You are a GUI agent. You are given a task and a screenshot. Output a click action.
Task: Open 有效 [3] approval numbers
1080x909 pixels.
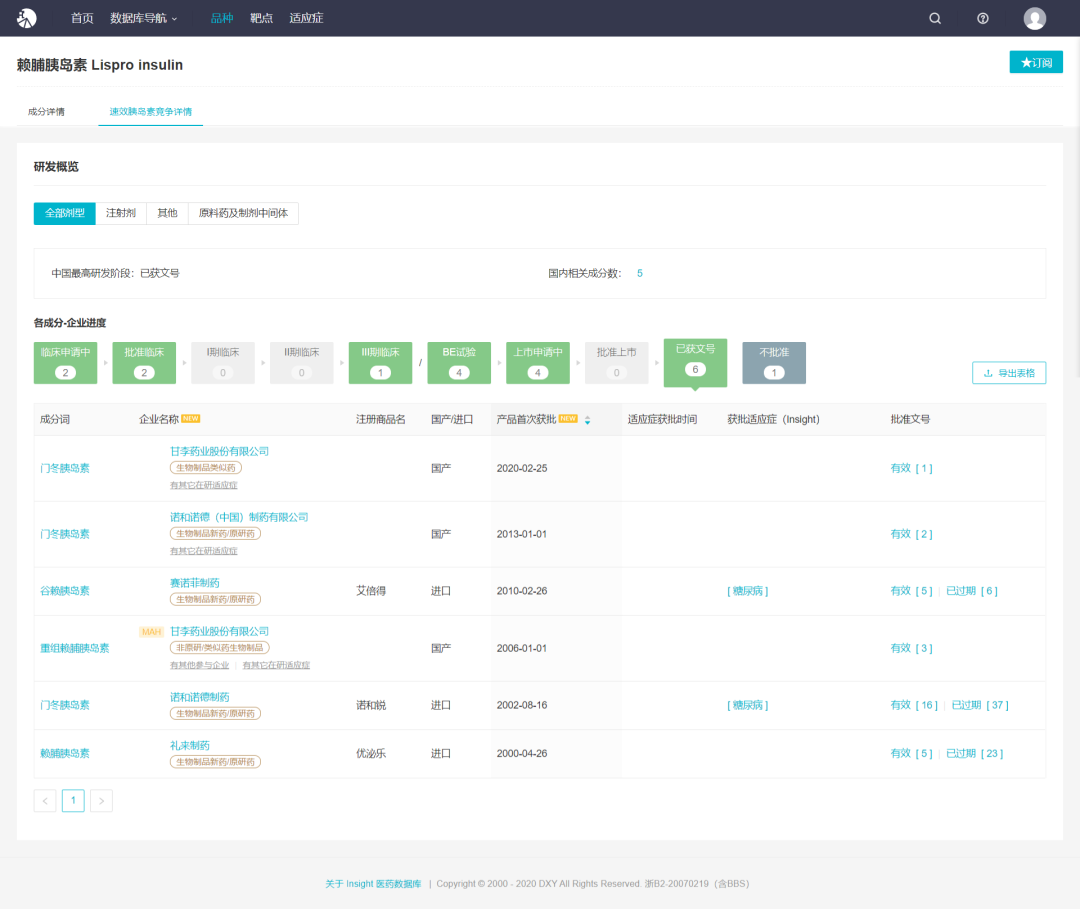pos(911,648)
